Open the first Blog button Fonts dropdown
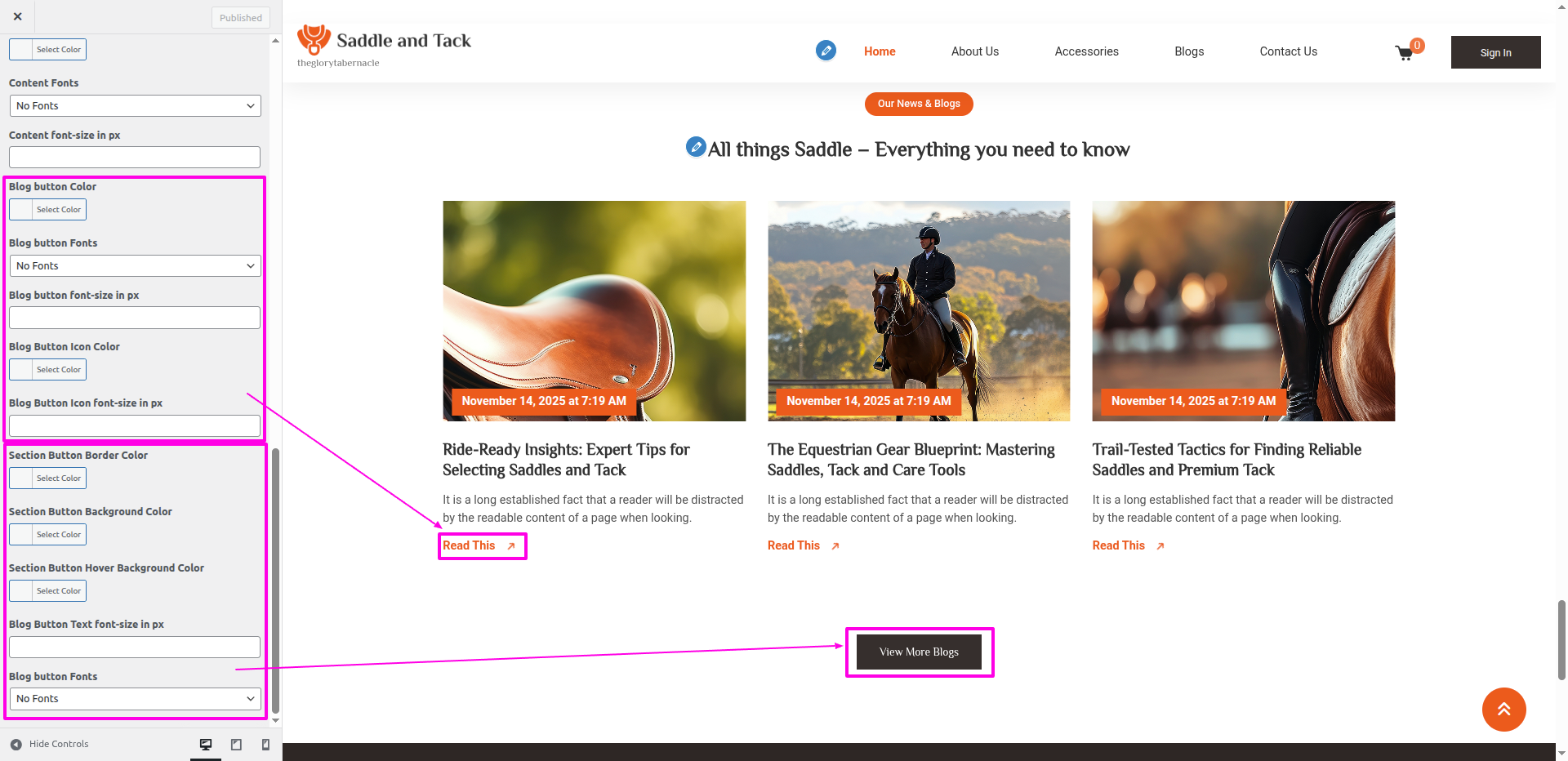 [x=135, y=266]
